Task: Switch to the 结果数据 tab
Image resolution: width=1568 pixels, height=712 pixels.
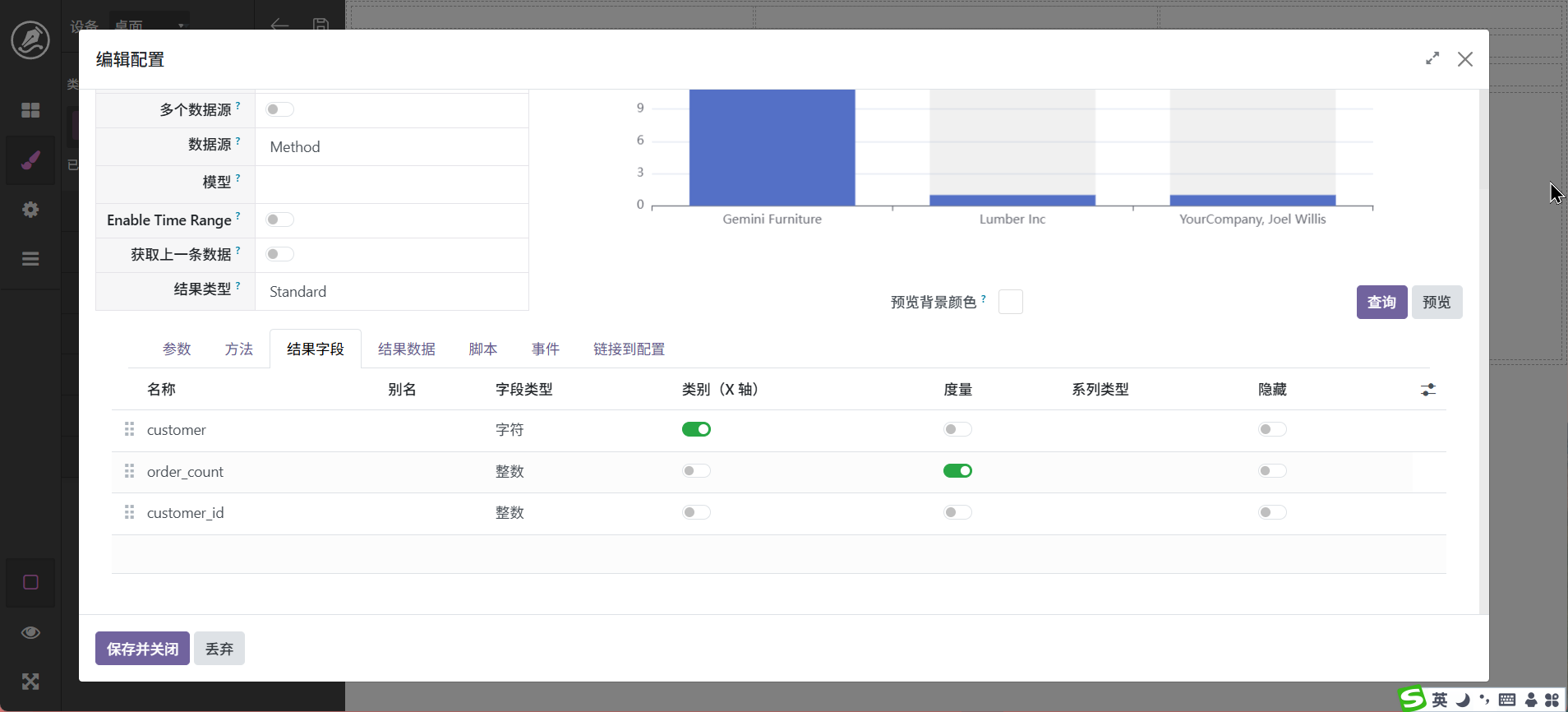Action: [406, 349]
